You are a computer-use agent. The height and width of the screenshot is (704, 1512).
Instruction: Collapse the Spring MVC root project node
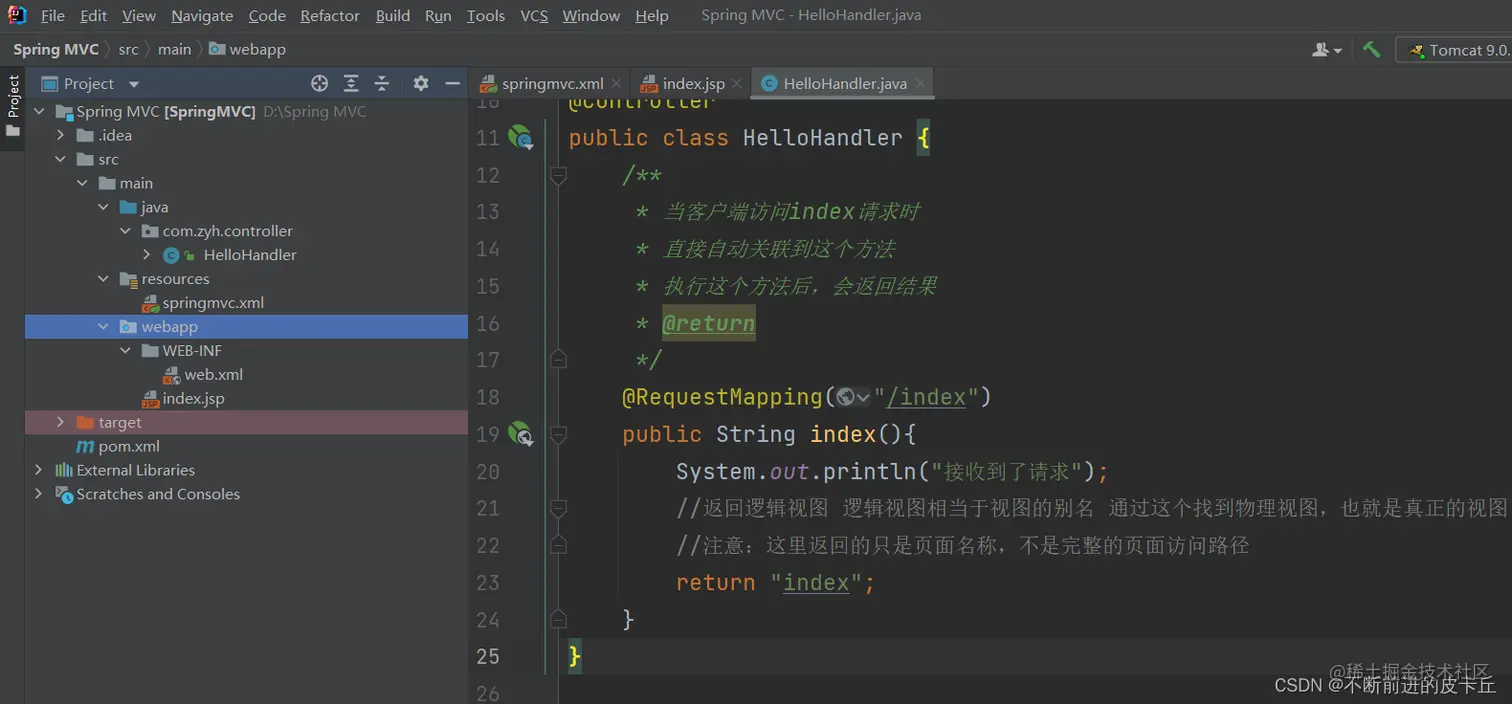click(x=39, y=112)
